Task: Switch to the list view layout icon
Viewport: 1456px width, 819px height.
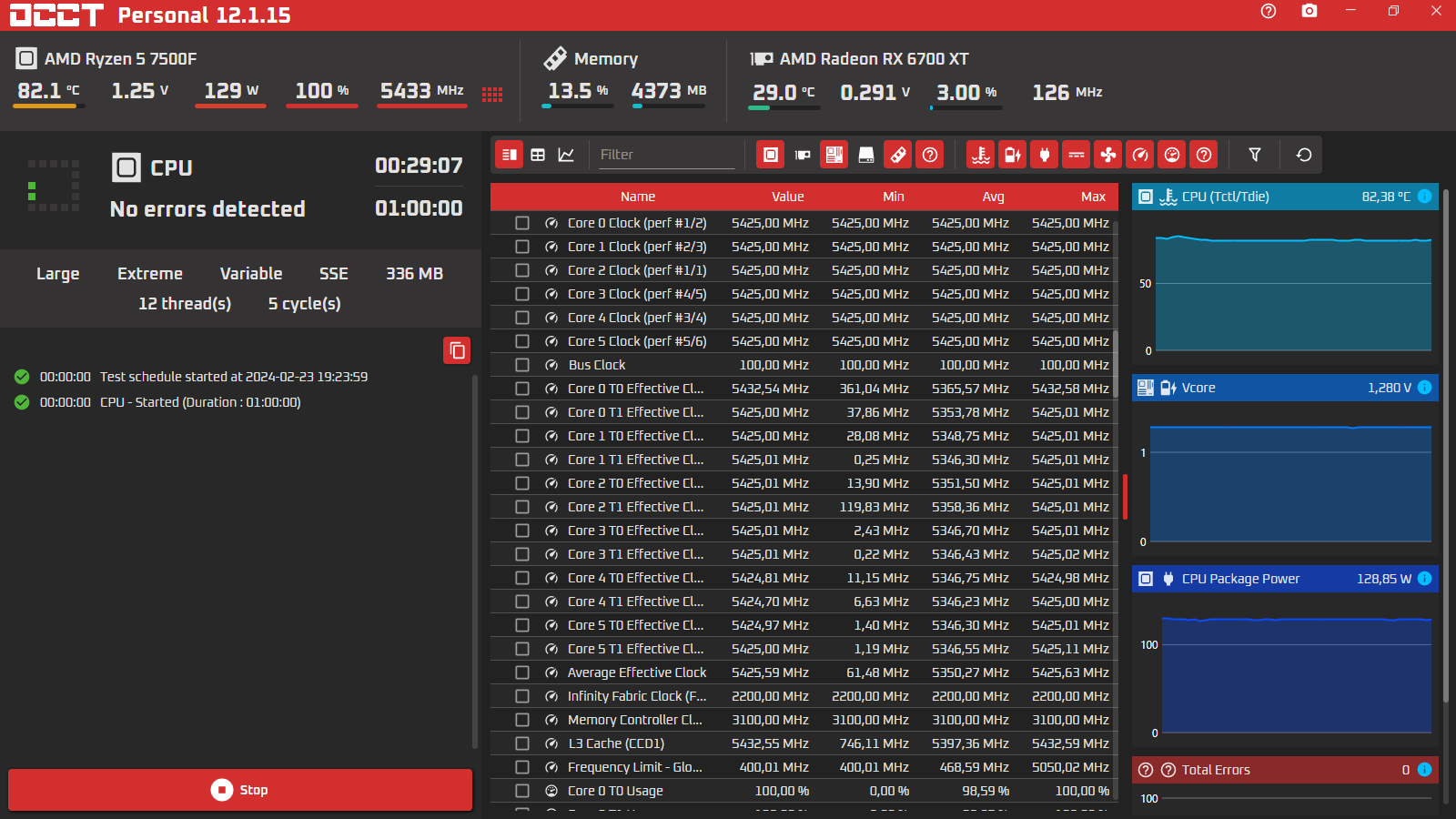Action: [510, 155]
